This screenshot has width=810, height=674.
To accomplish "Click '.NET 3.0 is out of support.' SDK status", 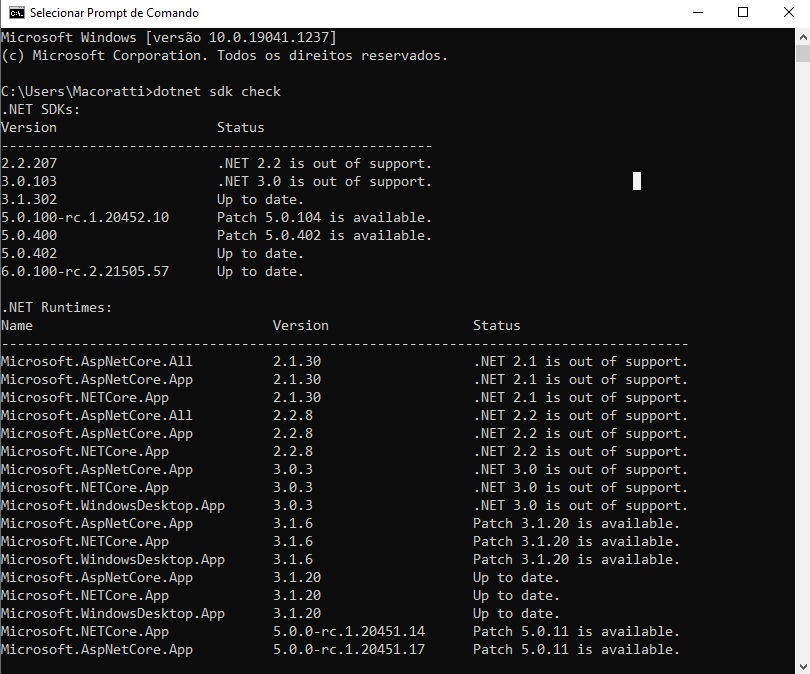I will (324, 181).
